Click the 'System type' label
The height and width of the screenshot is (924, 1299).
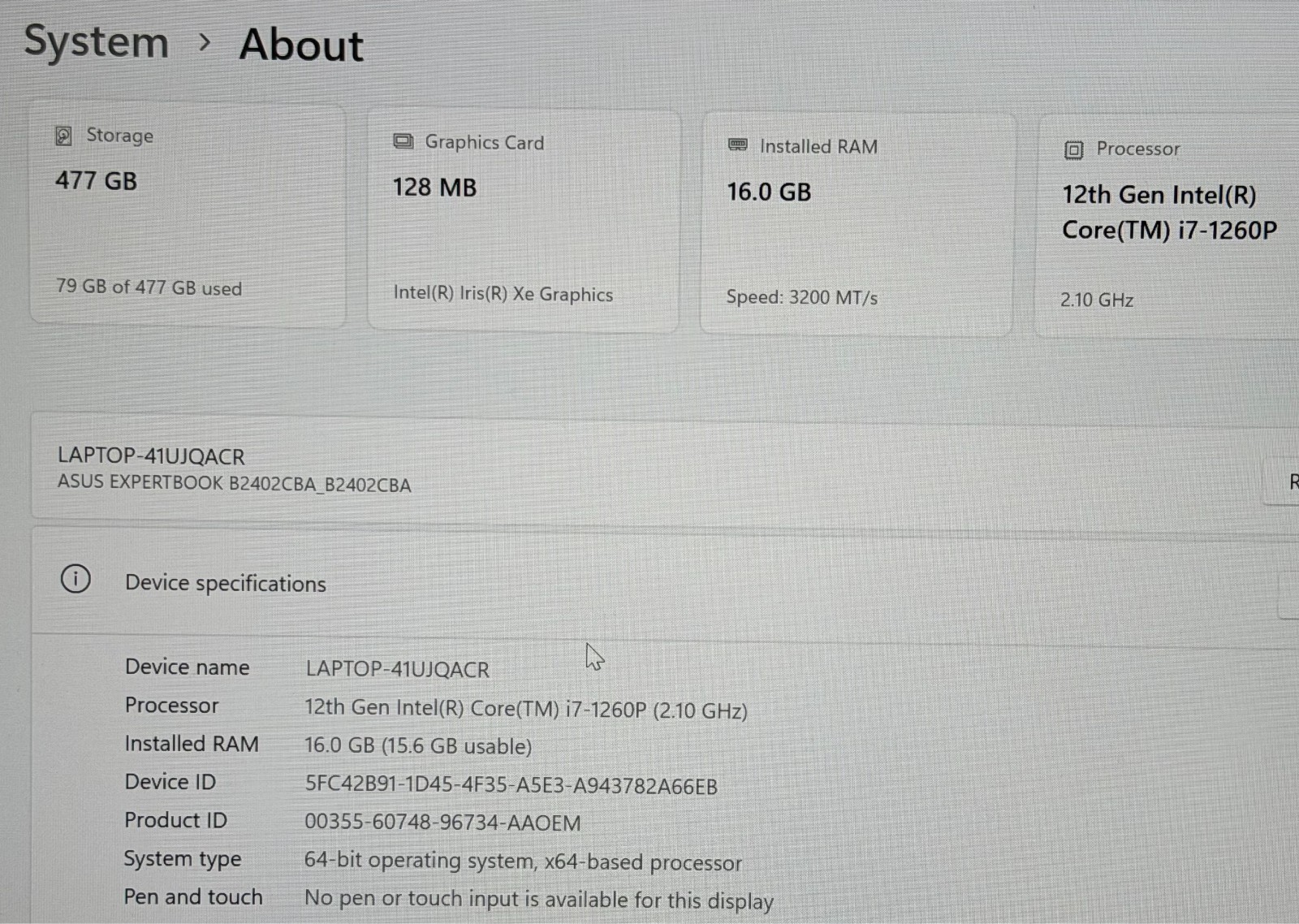183,859
